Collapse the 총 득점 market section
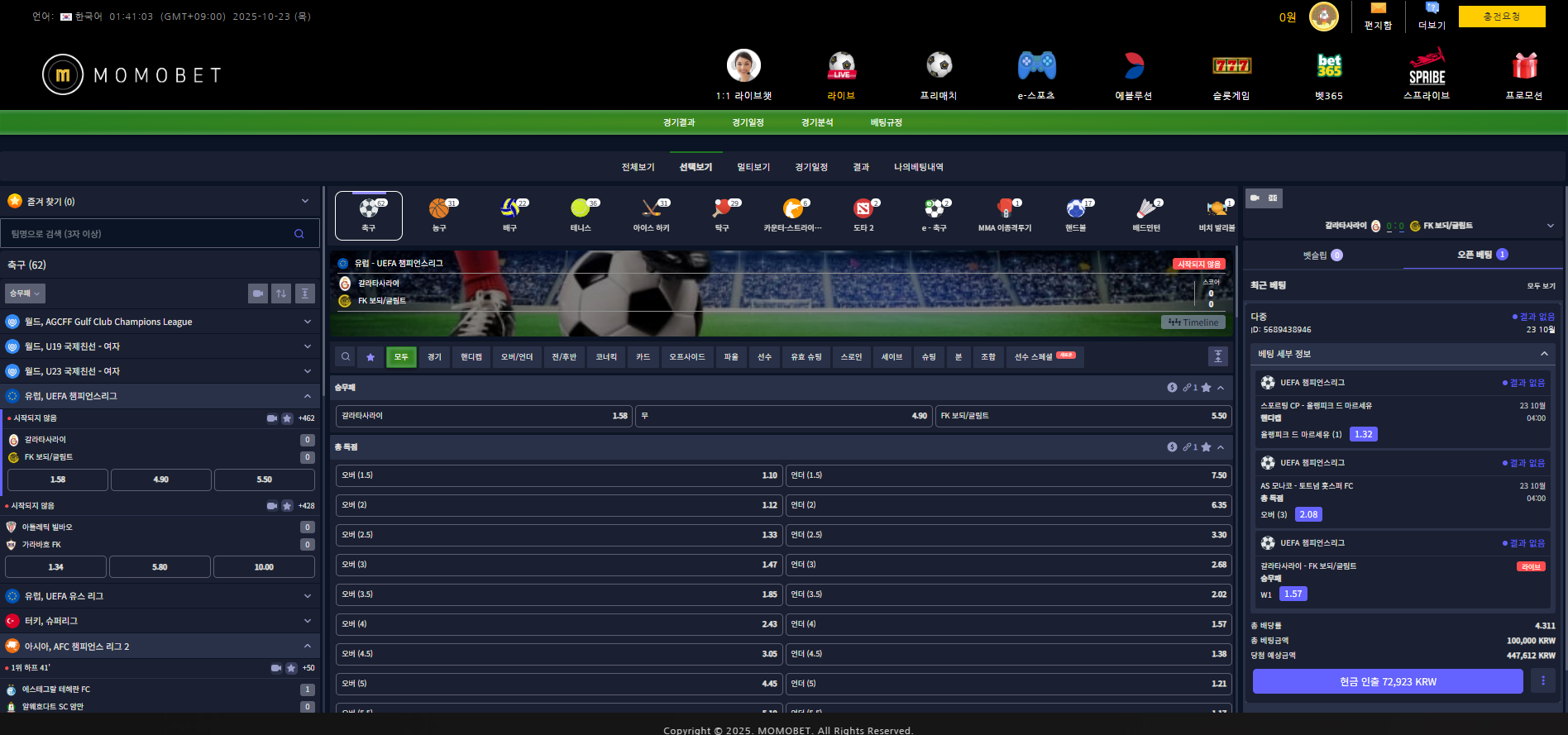This screenshot has height=735, width=1568. [1221, 447]
